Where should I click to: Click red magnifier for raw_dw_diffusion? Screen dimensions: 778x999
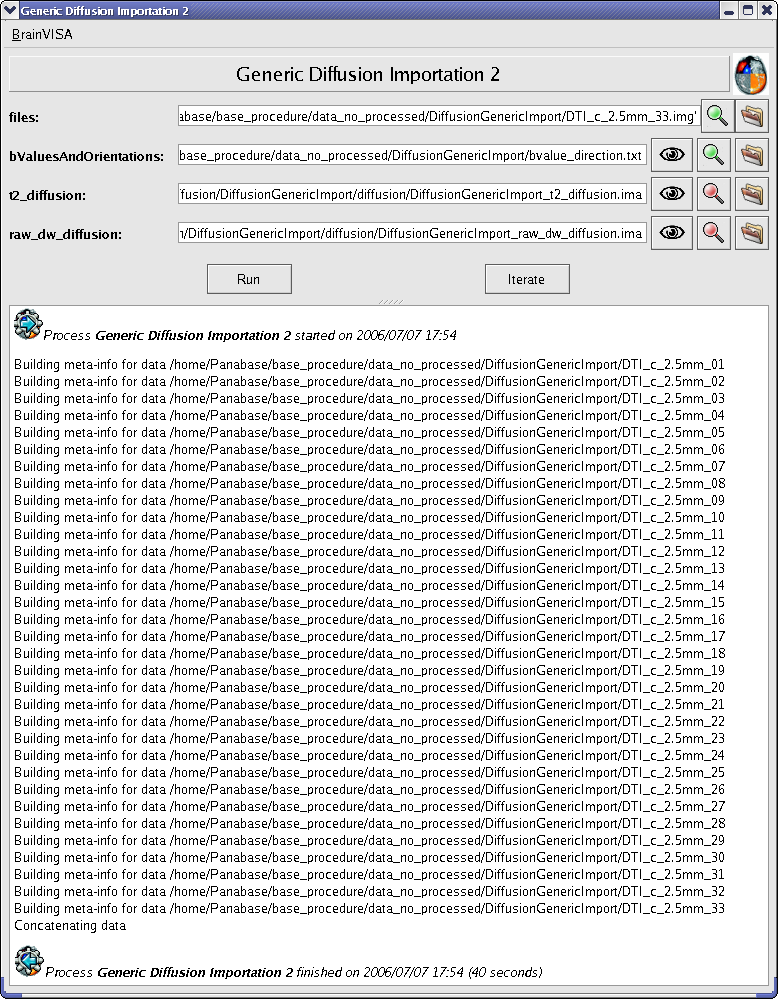(713, 233)
